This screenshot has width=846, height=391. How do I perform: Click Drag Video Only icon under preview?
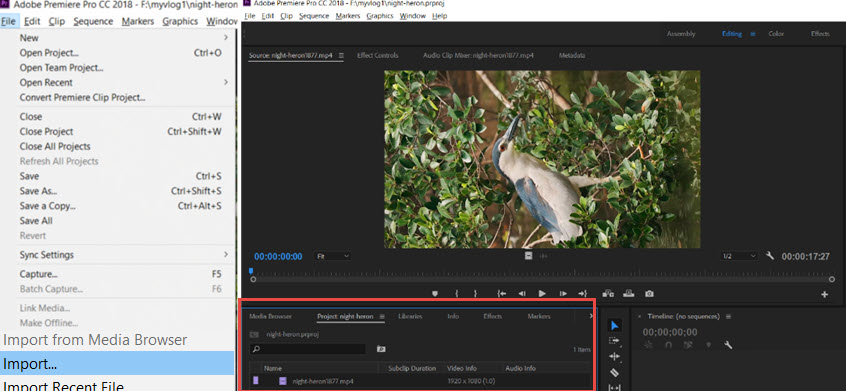point(528,256)
